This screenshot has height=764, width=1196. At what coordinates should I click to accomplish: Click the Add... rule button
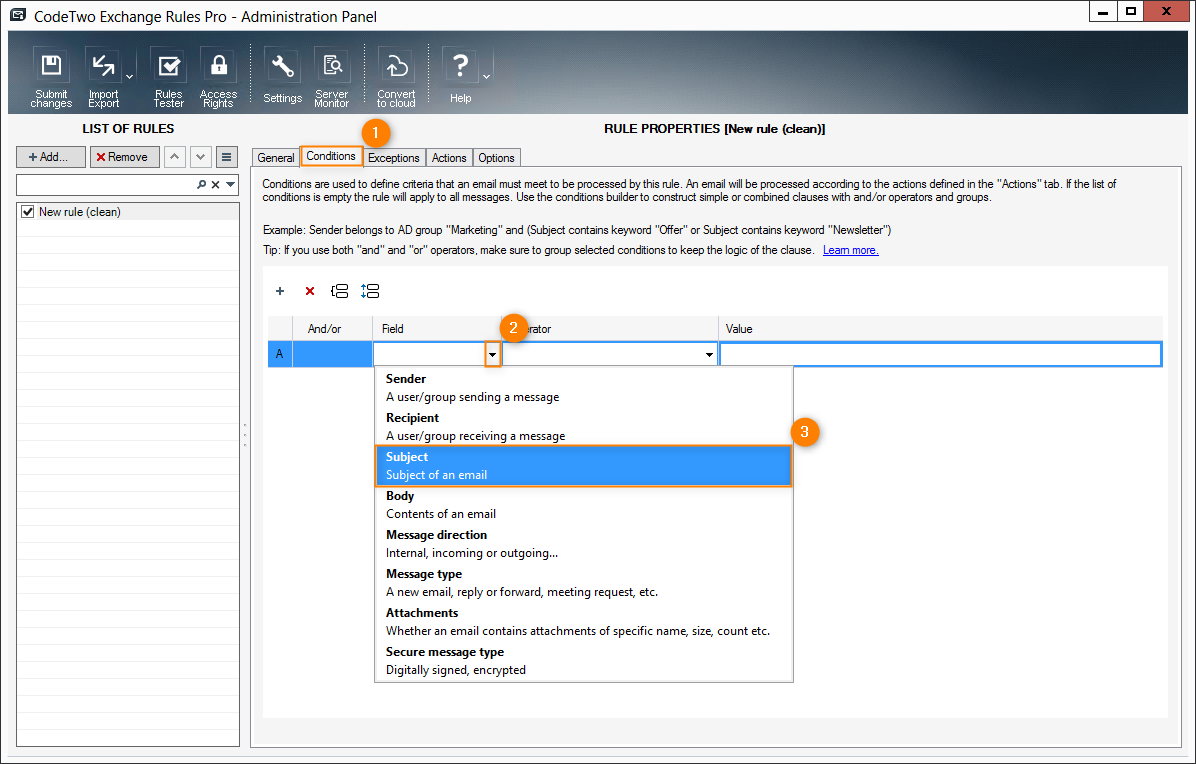click(x=50, y=156)
